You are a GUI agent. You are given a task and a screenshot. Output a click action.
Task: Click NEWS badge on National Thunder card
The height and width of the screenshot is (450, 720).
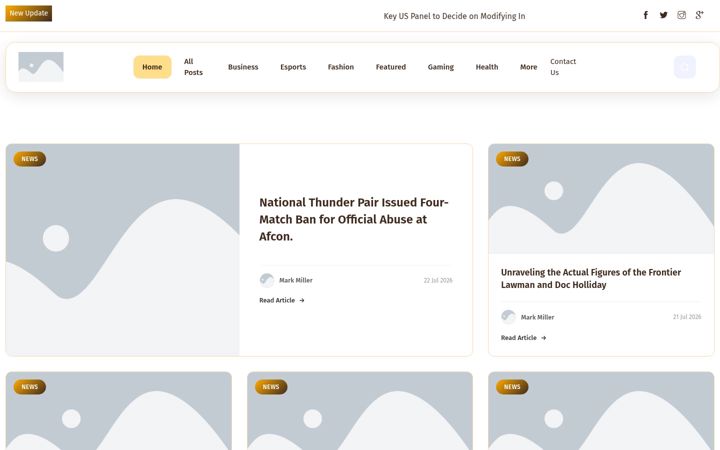30,159
